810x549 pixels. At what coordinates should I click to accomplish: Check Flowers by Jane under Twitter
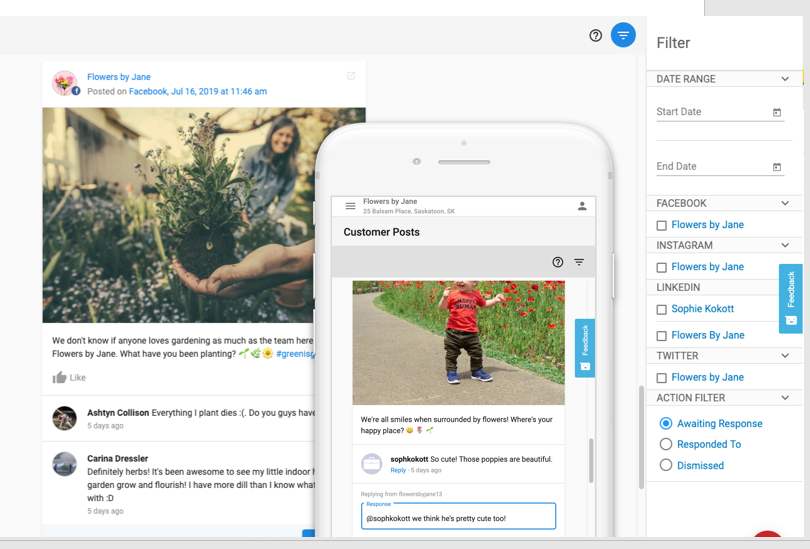click(x=661, y=378)
